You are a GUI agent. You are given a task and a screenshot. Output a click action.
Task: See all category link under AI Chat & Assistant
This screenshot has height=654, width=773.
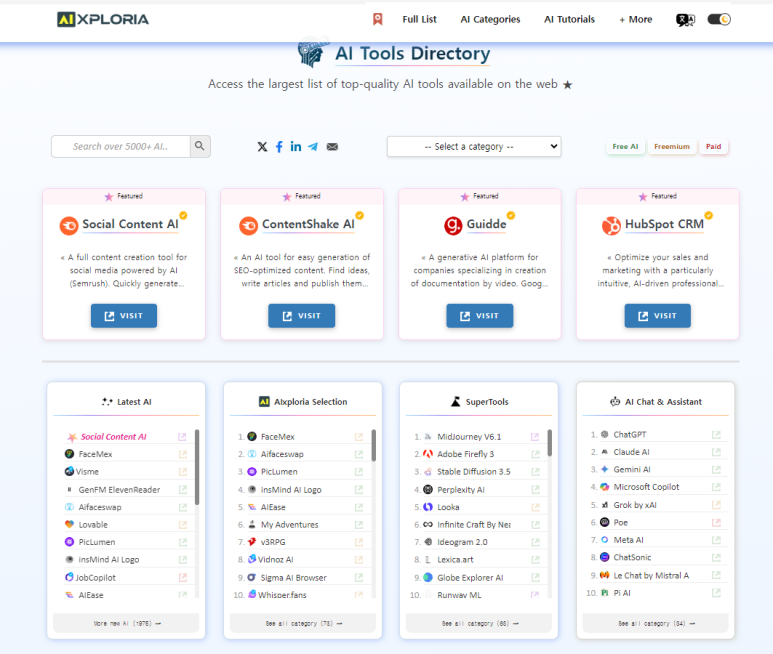(655, 623)
